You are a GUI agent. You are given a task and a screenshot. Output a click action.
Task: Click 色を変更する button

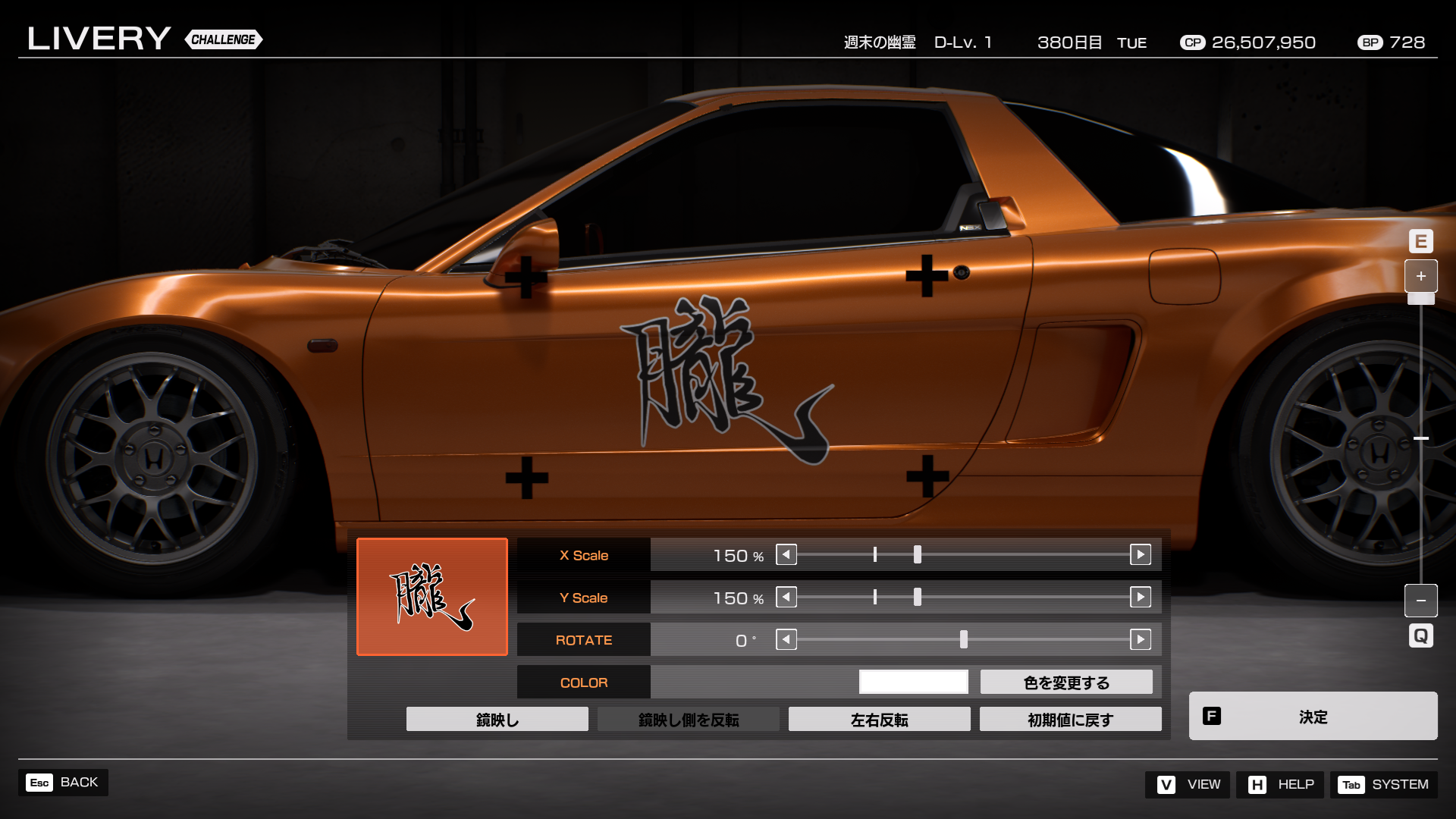pyautogui.click(x=1066, y=682)
